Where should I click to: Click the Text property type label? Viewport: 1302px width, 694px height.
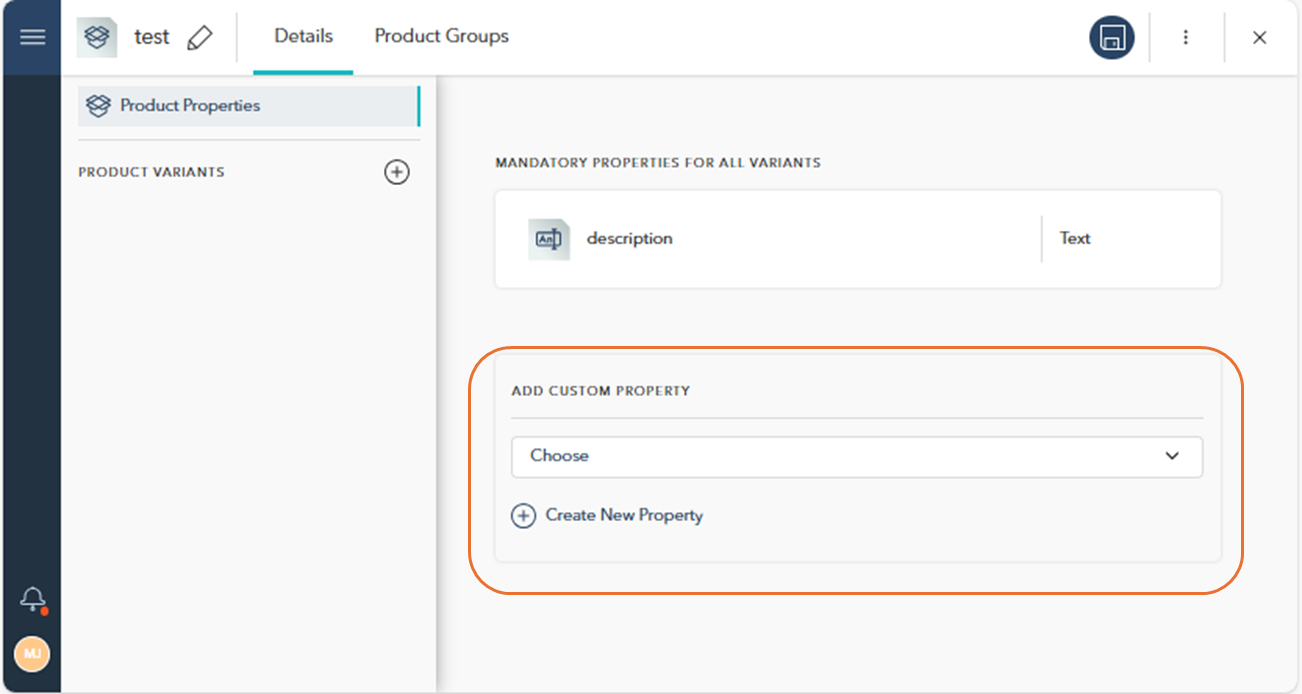point(1075,239)
